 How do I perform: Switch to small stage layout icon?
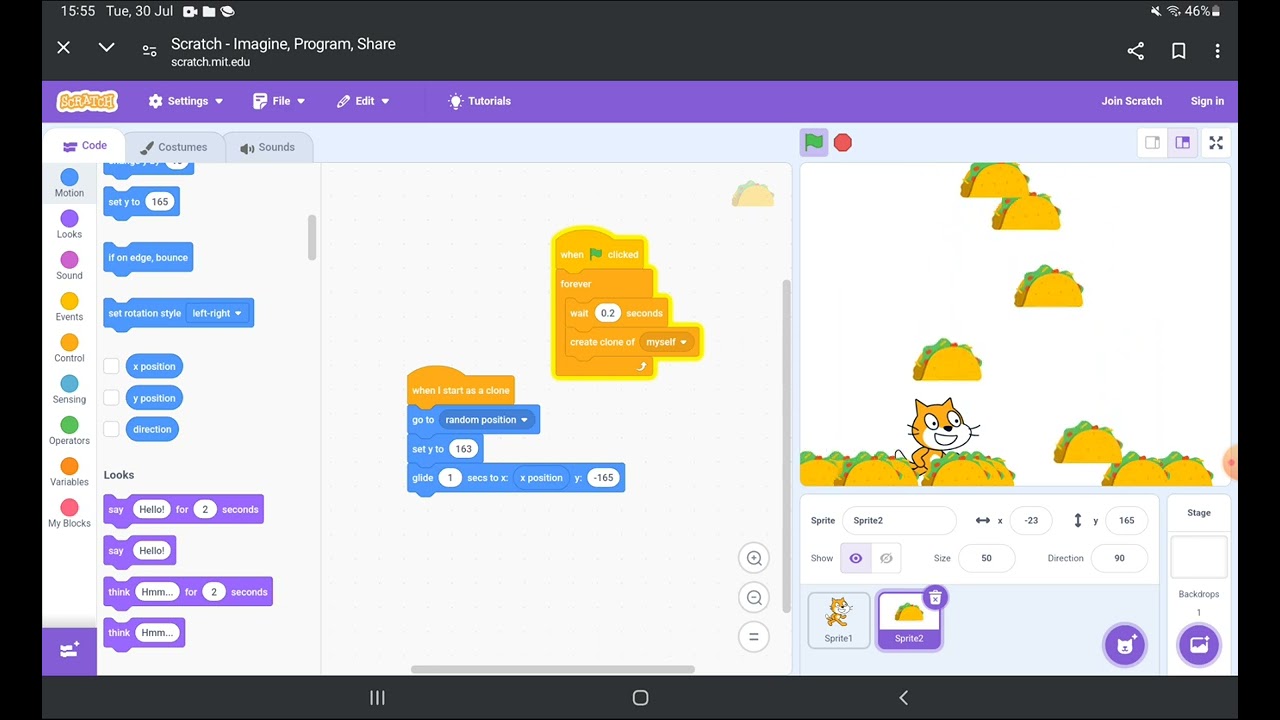point(1152,143)
